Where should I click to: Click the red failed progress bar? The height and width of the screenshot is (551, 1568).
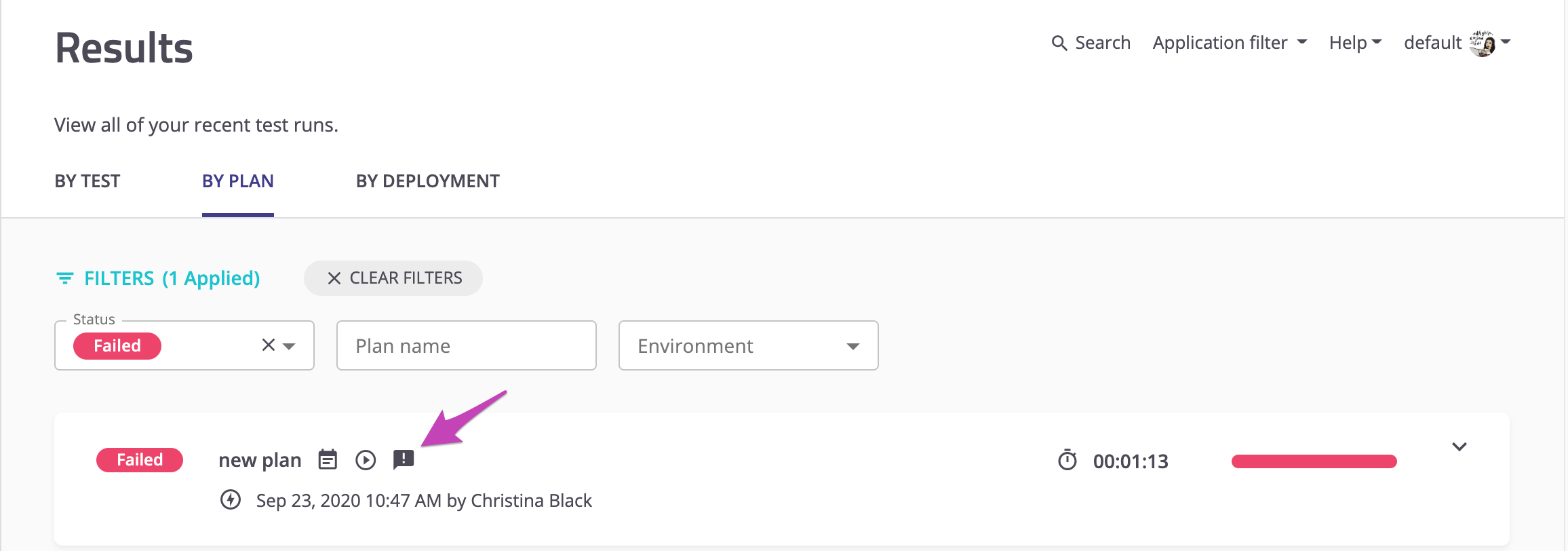tap(1314, 461)
